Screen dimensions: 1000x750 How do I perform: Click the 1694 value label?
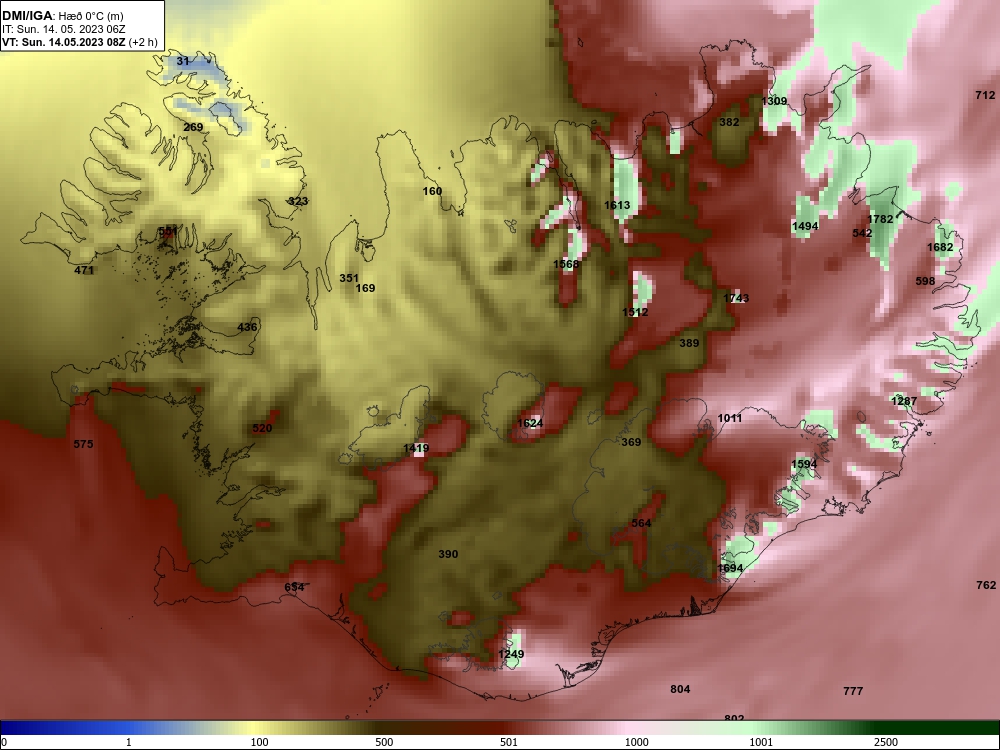pyautogui.click(x=730, y=568)
